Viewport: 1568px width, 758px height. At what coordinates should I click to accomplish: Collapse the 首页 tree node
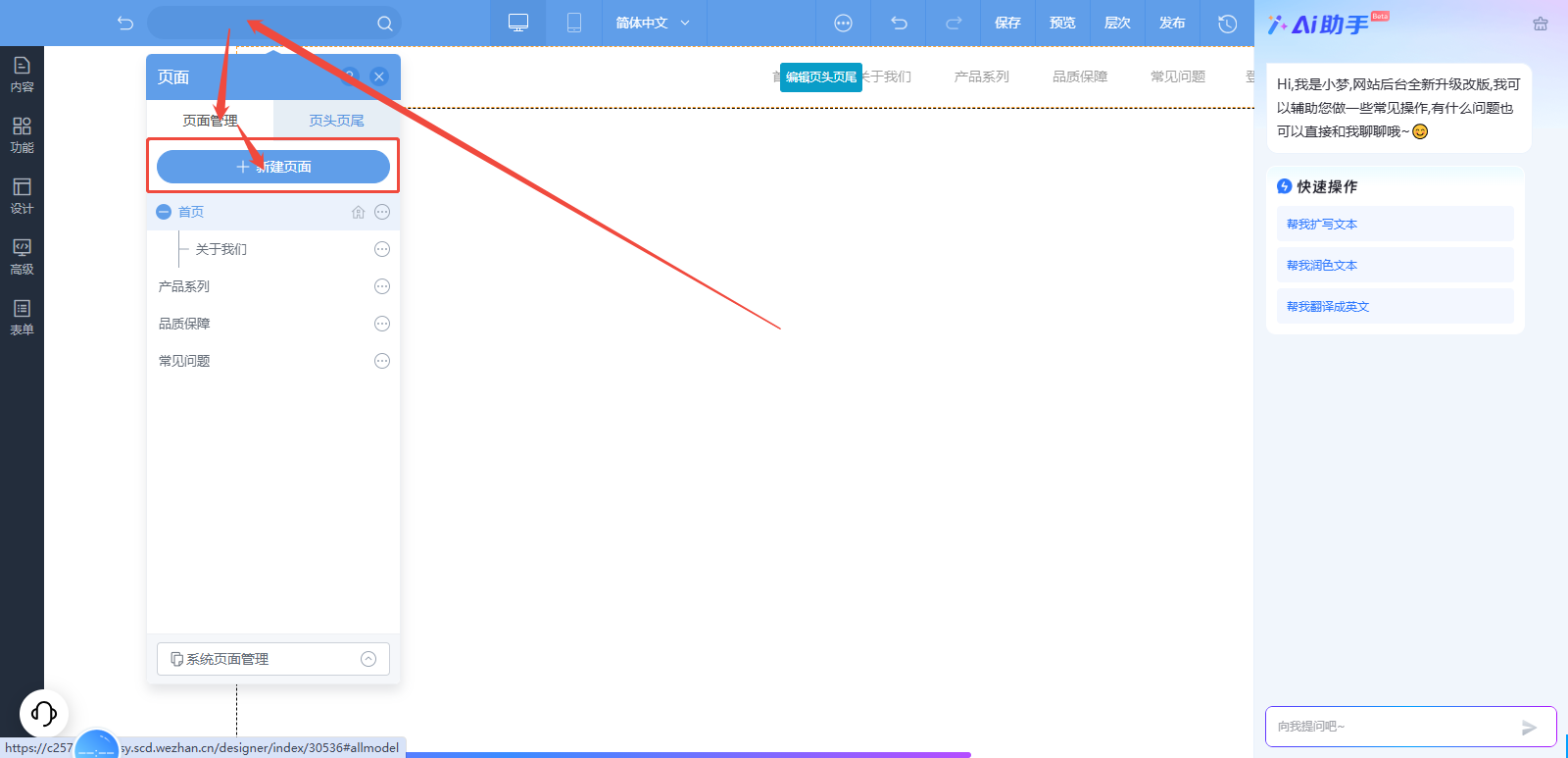click(164, 212)
